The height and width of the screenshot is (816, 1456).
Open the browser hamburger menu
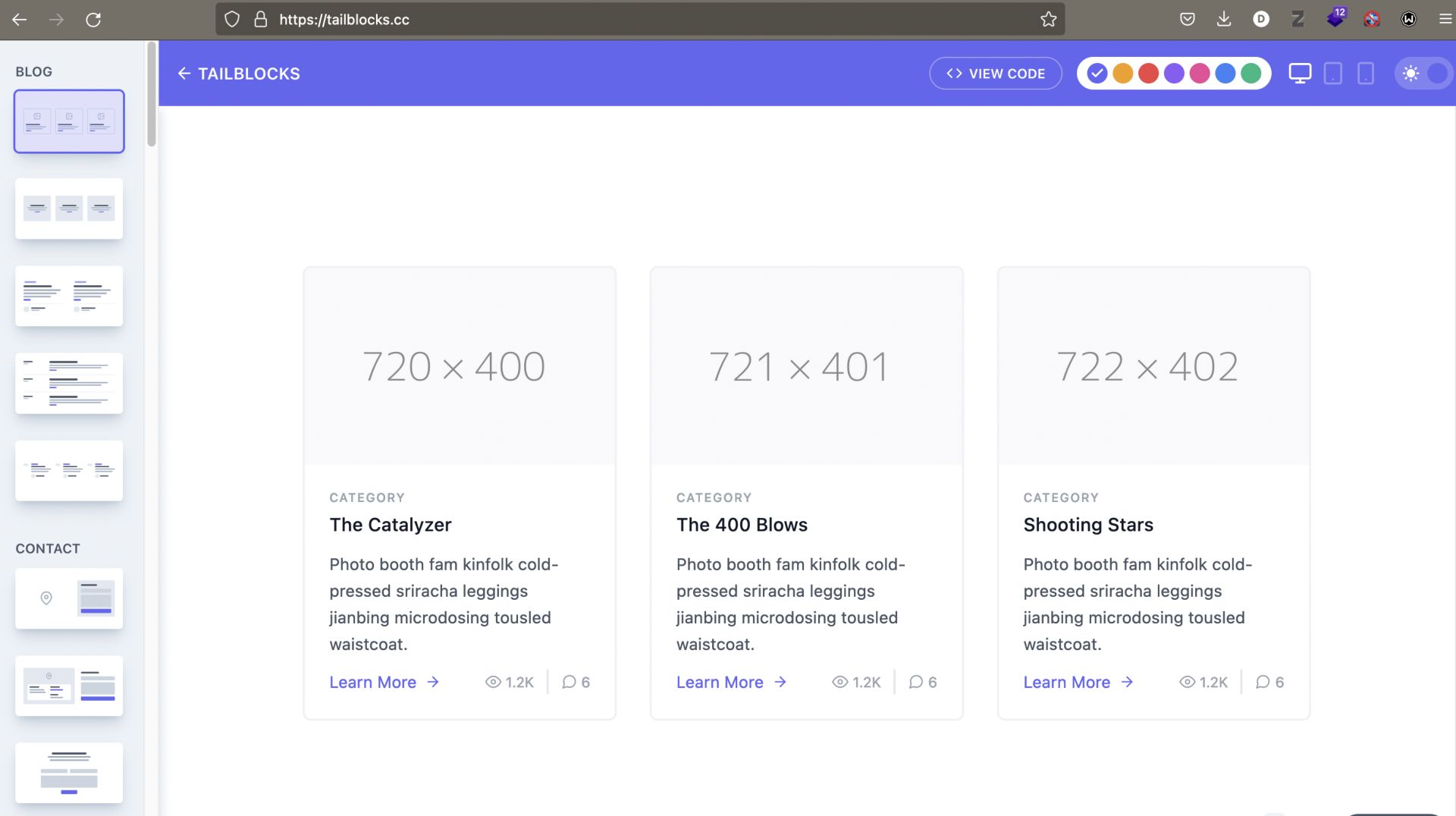pos(1445,20)
